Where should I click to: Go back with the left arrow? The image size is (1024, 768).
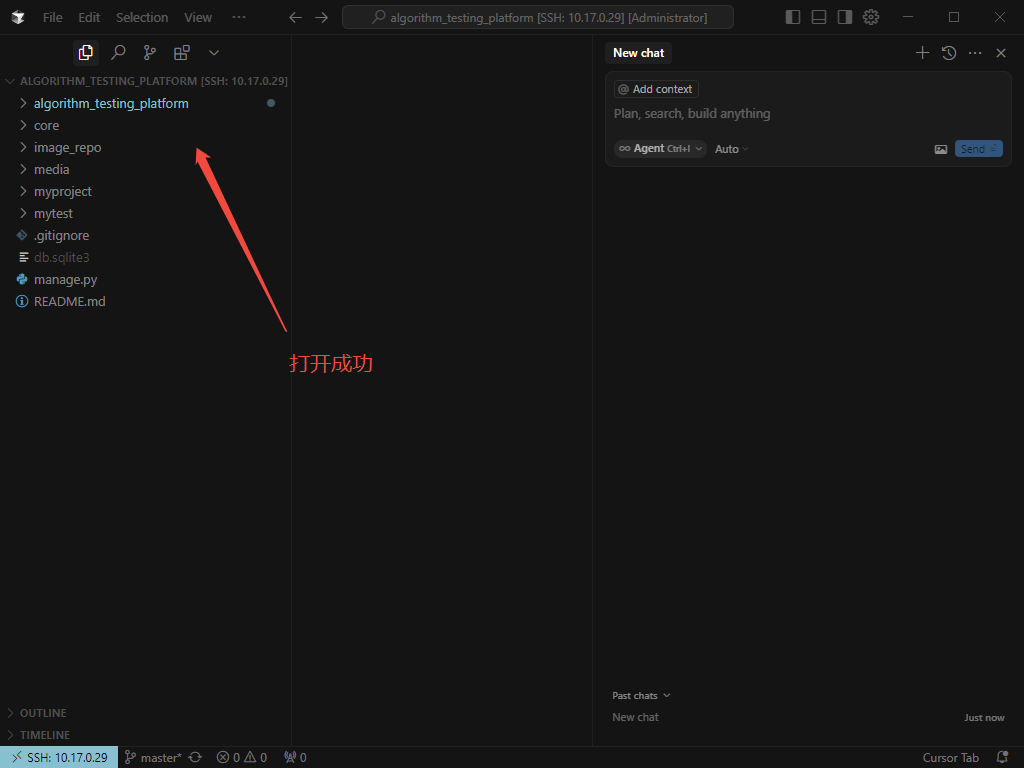coord(296,18)
